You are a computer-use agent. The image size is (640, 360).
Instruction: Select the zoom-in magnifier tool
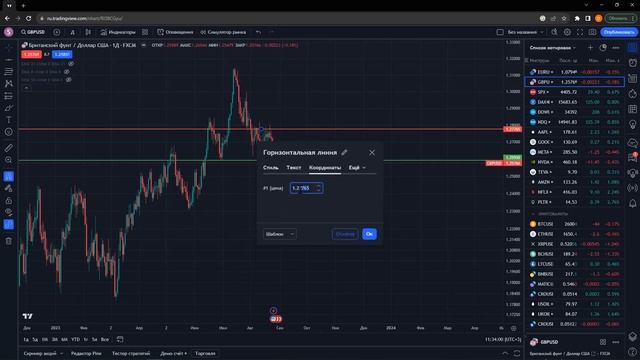9,160
